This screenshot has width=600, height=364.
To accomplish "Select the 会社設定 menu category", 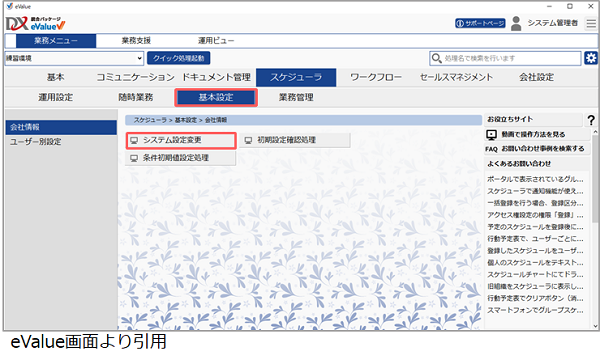I will [x=536, y=77].
